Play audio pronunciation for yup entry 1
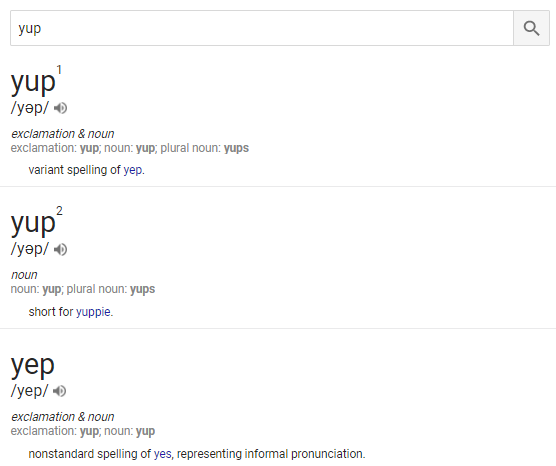The width and height of the screenshot is (556, 466). click(x=60, y=108)
